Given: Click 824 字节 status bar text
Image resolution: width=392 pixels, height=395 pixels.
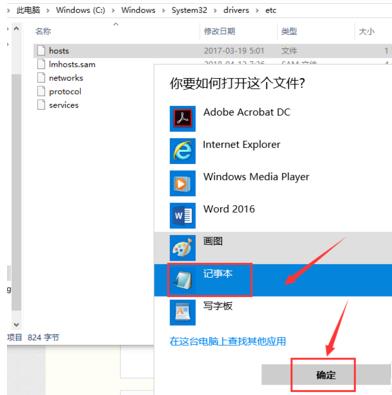Looking at the screenshot, I should click(x=43, y=338).
